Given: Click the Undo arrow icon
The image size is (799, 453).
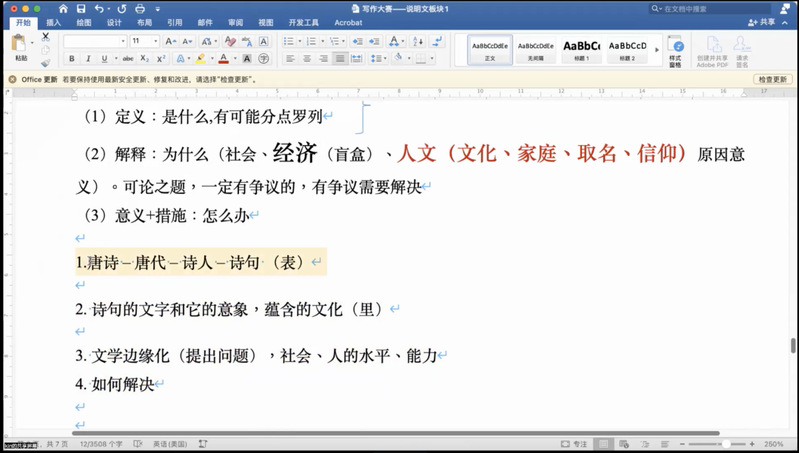Looking at the screenshot, I should [96, 8].
